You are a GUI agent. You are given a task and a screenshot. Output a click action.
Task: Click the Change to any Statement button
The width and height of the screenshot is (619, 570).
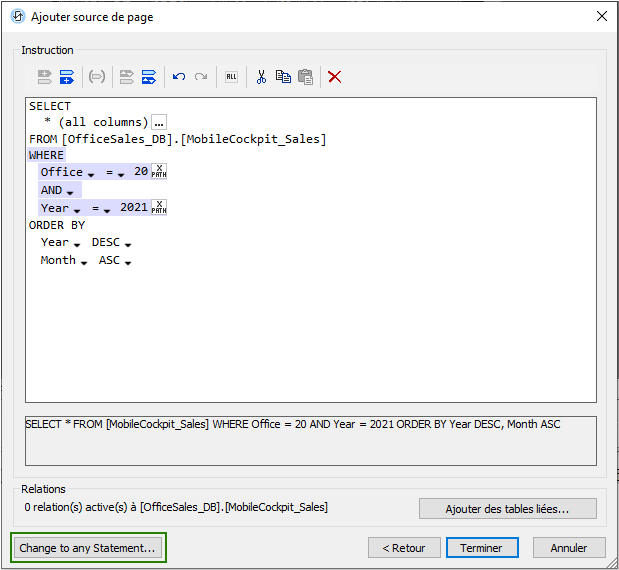88,548
